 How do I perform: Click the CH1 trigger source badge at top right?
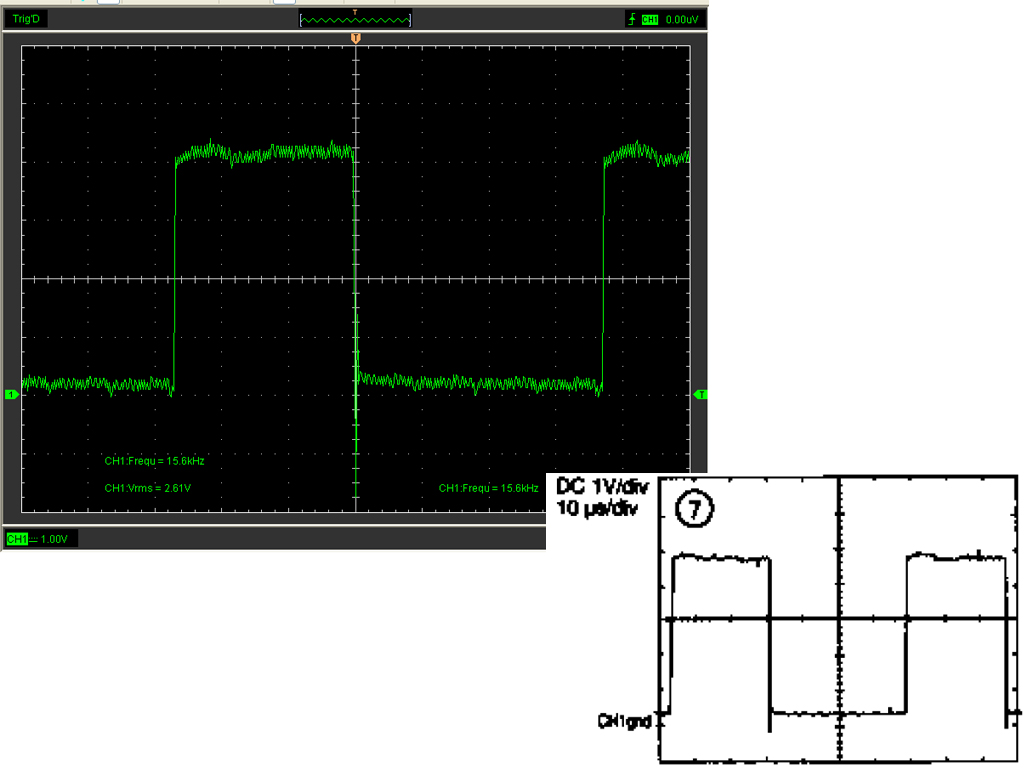[650, 19]
